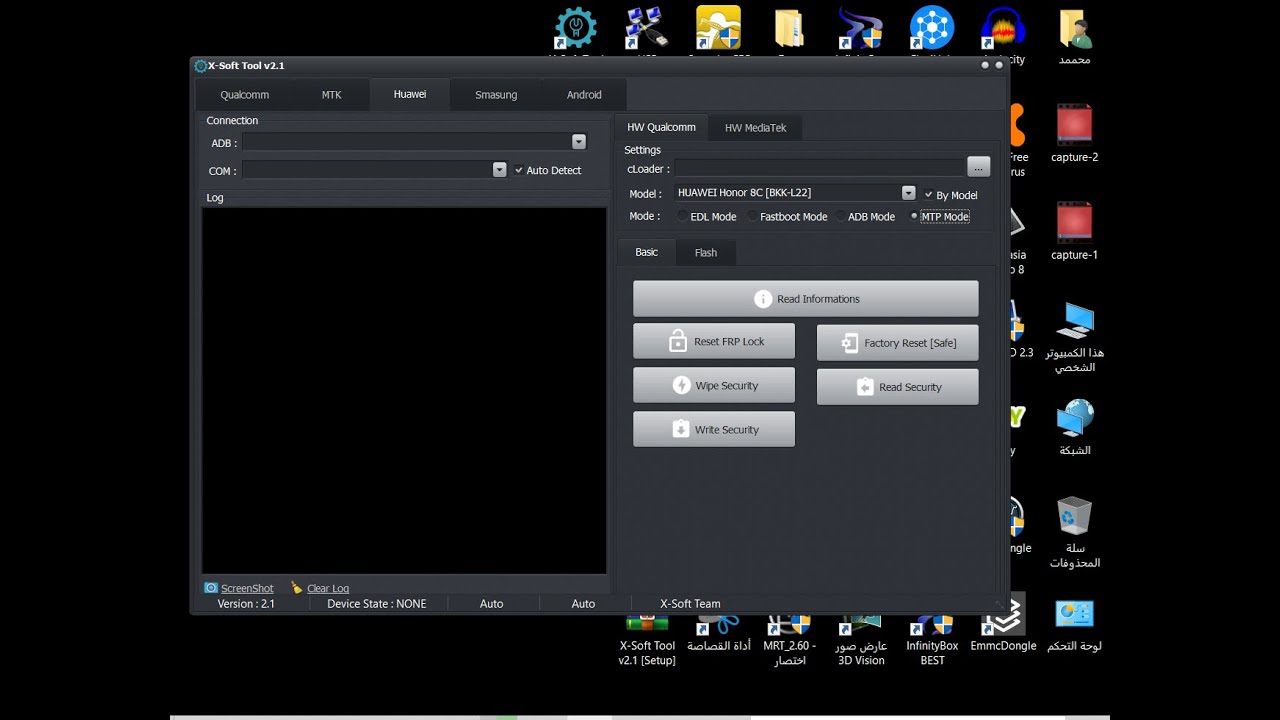Open the capture-2 video file
1280x720 pixels.
click(1075, 126)
